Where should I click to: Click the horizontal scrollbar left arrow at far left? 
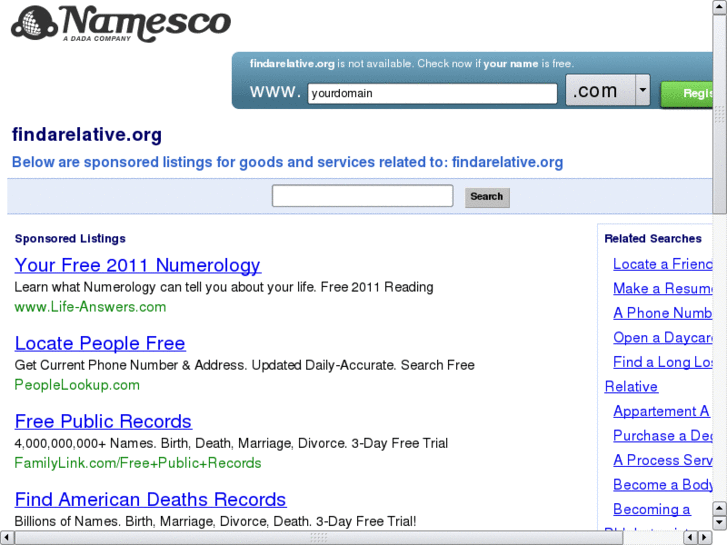[6, 538]
